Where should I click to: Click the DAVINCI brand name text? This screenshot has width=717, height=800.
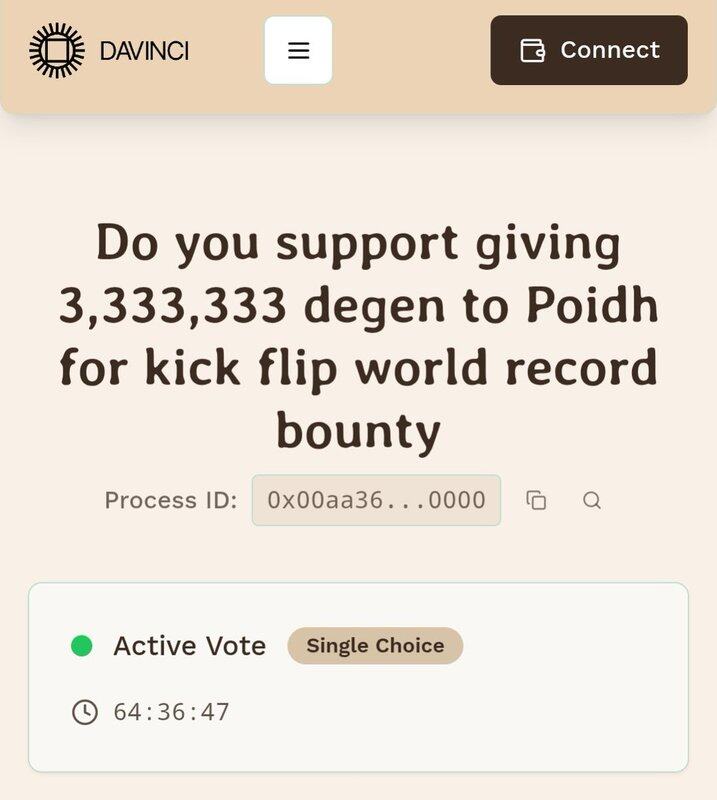coord(144,51)
